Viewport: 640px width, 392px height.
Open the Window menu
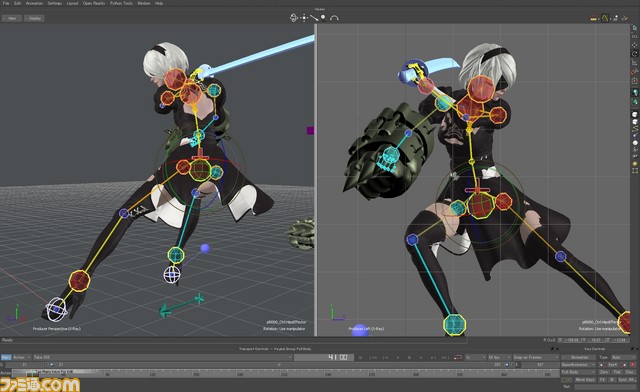click(144, 3)
